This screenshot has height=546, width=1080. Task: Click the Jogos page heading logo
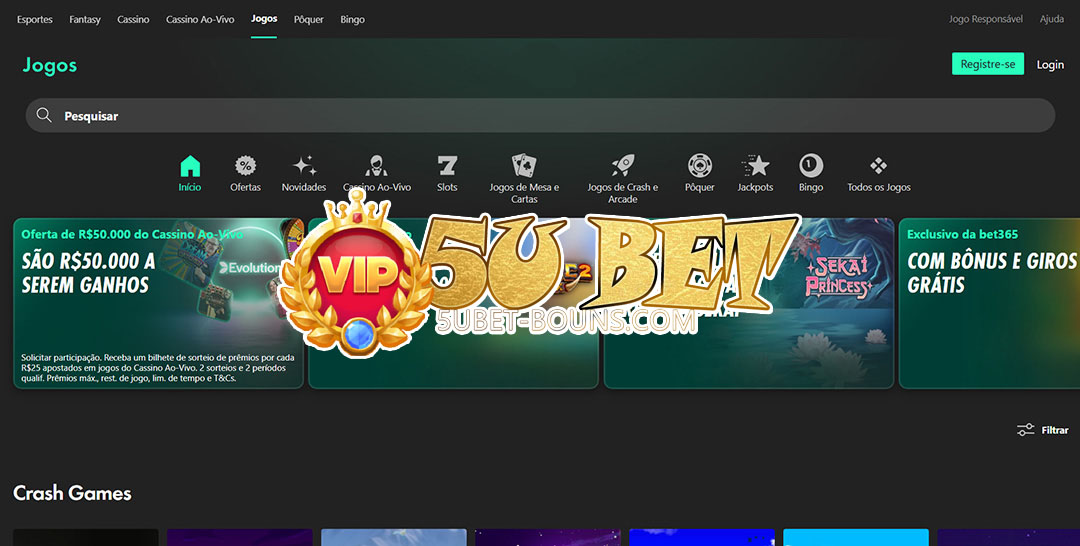click(50, 65)
